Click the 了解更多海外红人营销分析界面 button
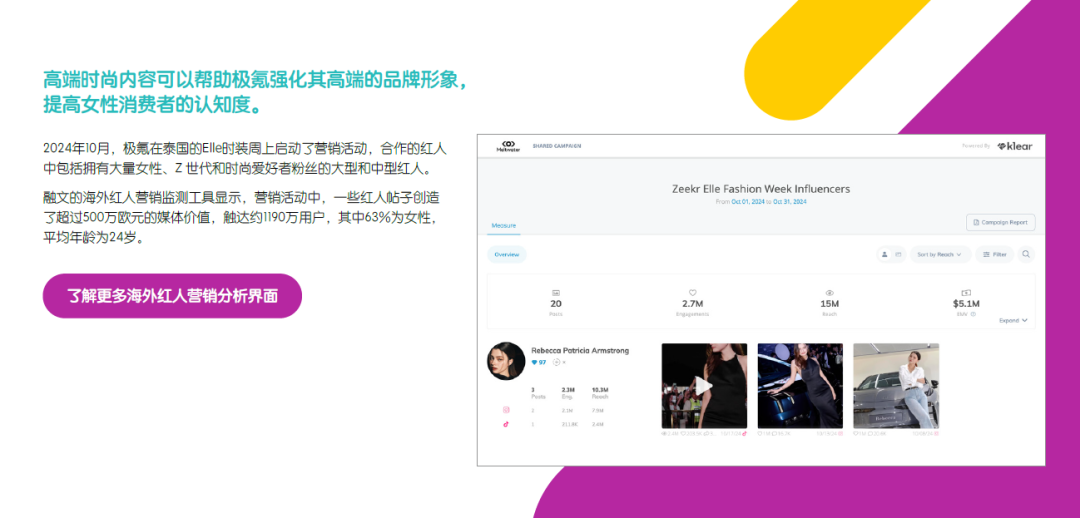Screen dimensions: 1080x518 pyautogui.click(x=172, y=296)
